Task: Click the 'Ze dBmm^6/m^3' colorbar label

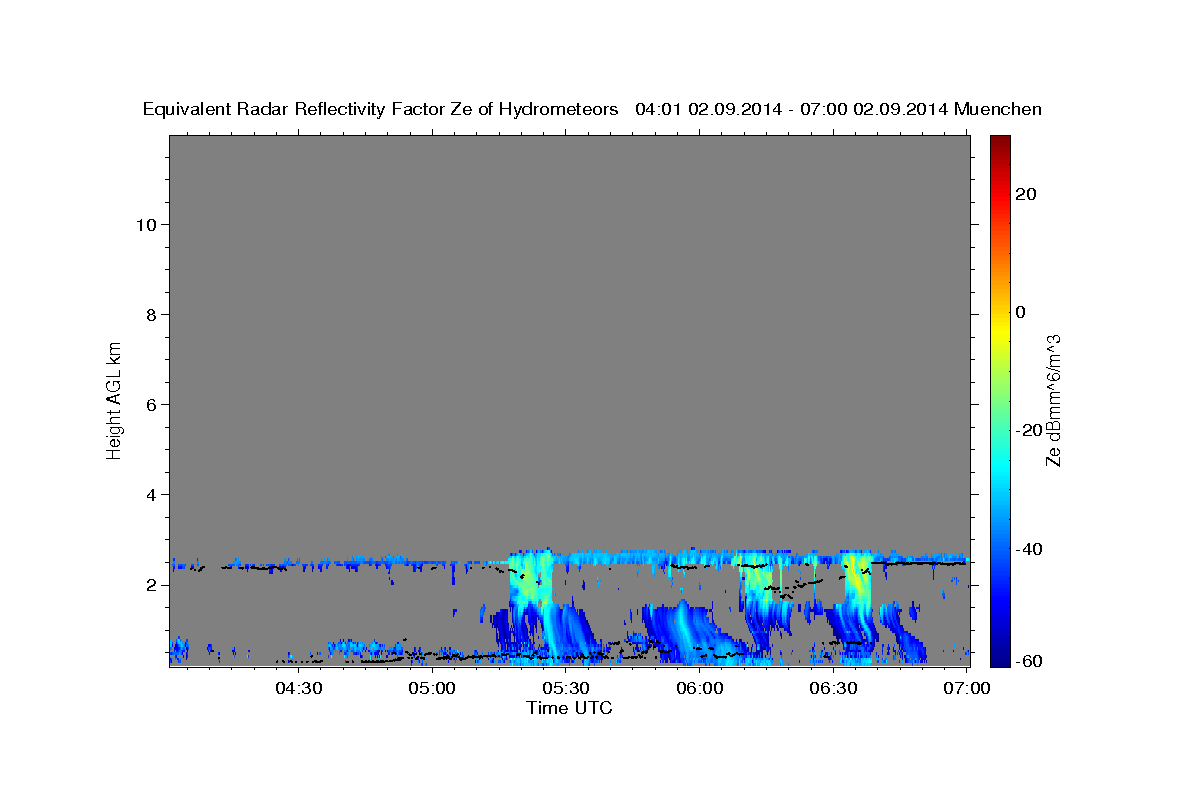Action: 1053,400
